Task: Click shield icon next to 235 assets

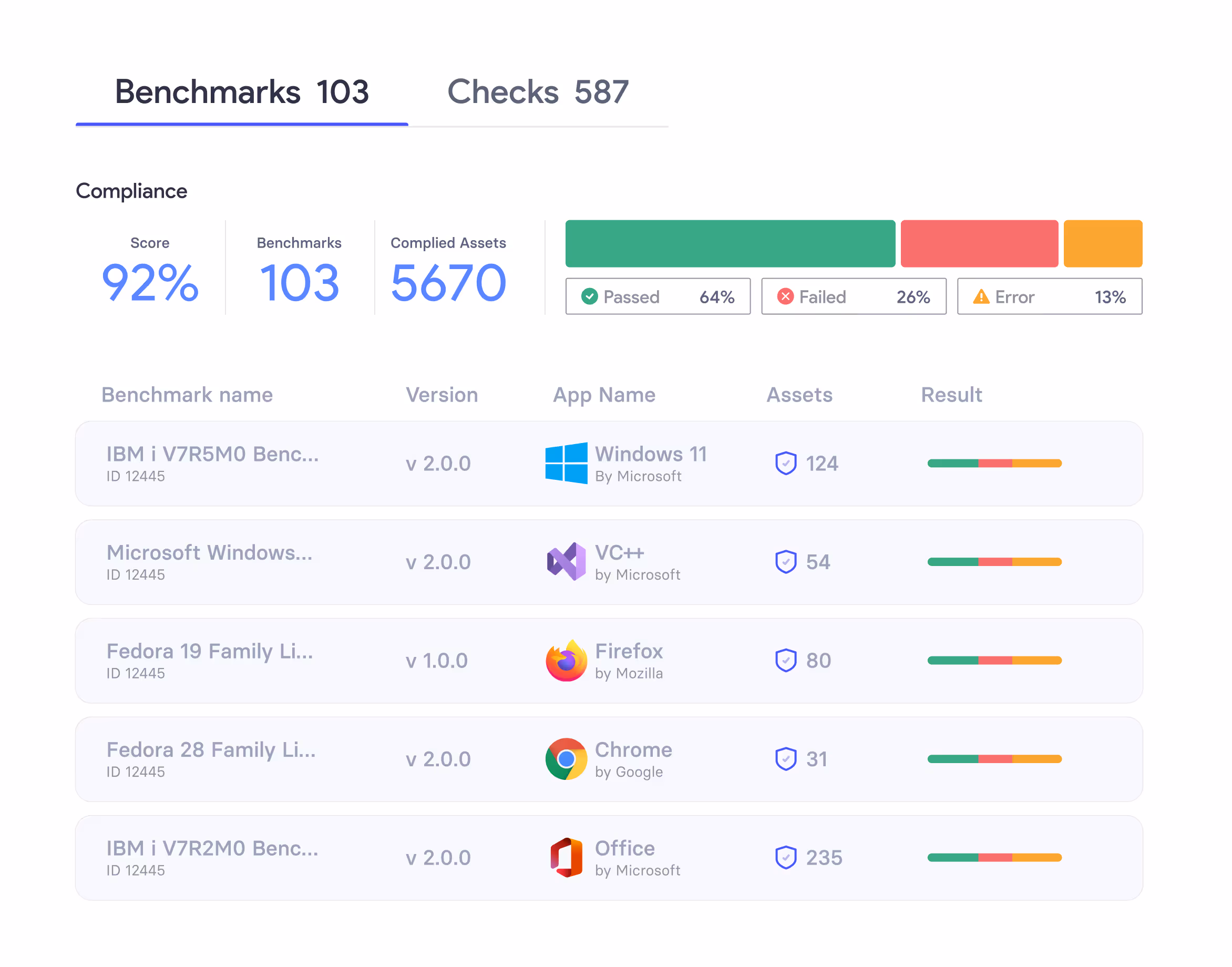Action: 786,857
